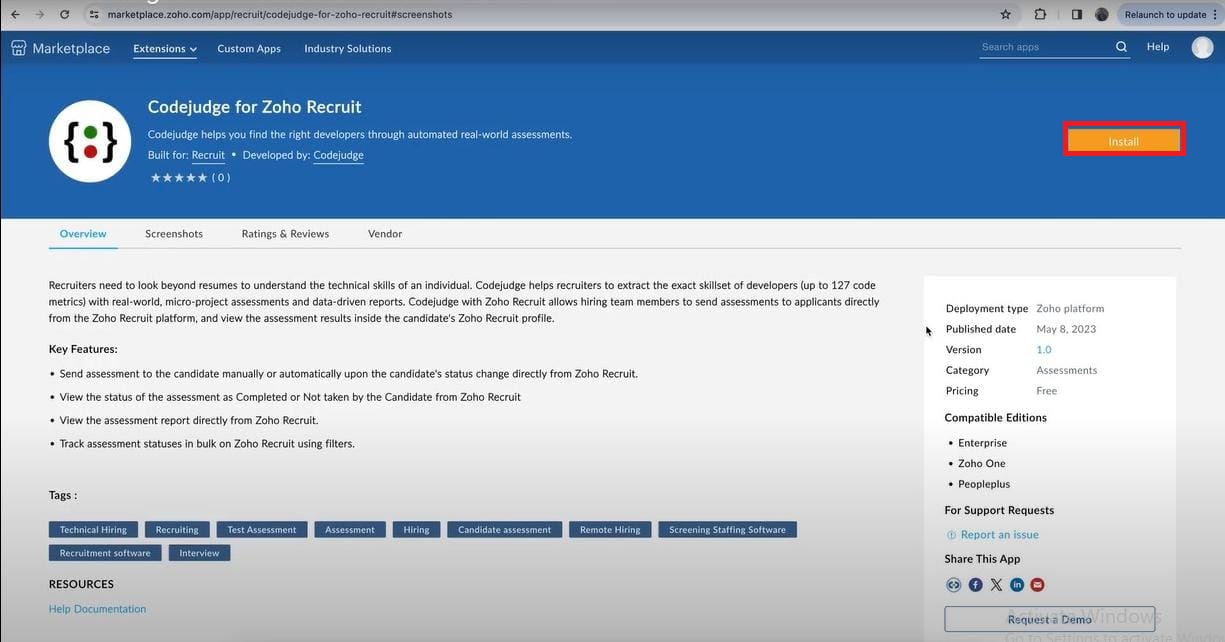Select the Interview tag
The height and width of the screenshot is (642, 1225).
pyautogui.click(x=199, y=553)
